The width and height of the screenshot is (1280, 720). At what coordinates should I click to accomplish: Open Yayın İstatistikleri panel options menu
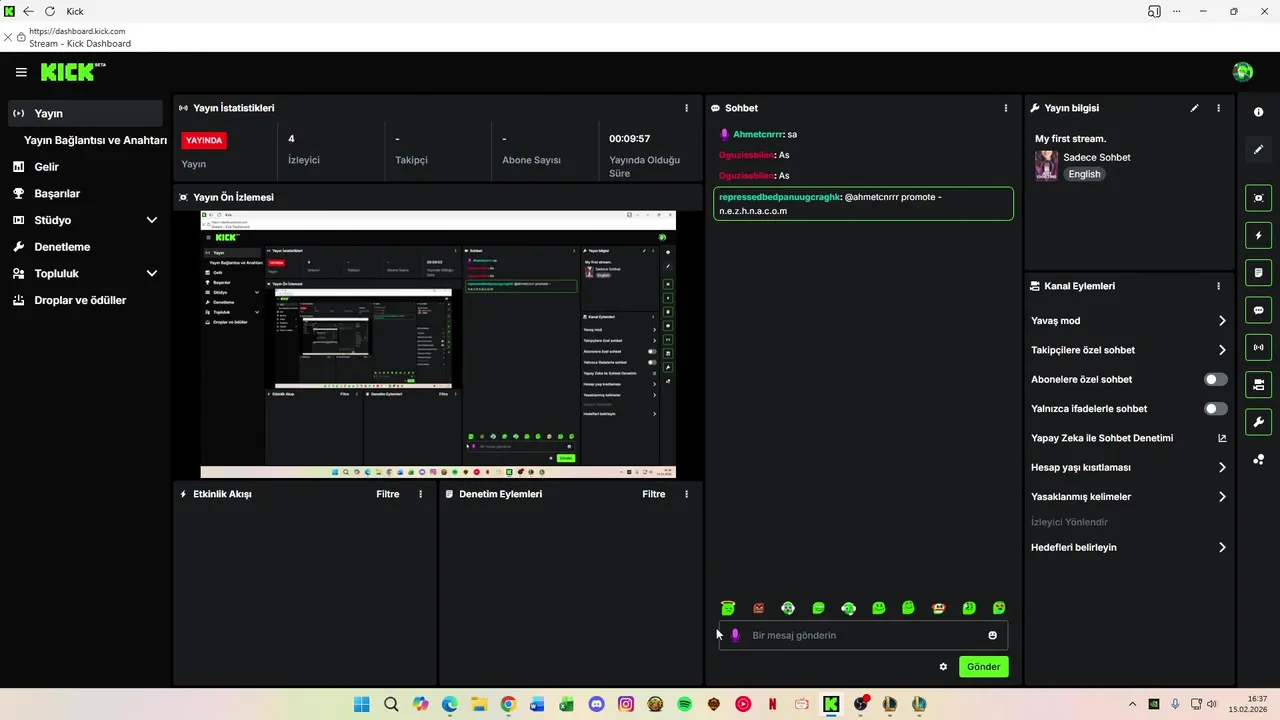[686, 108]
